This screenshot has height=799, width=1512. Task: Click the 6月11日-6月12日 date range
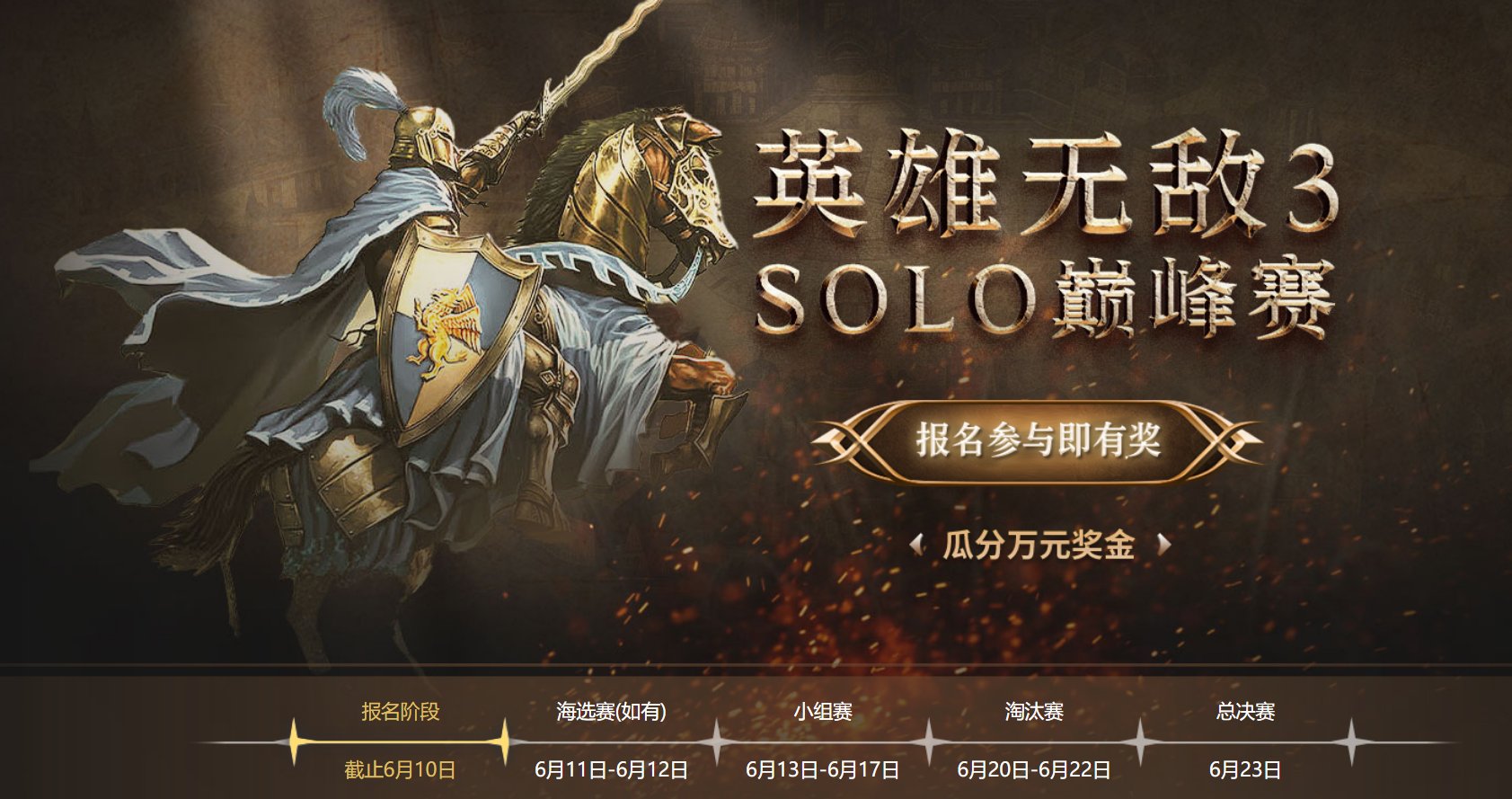pyautogui.click(x=612, y=770)
